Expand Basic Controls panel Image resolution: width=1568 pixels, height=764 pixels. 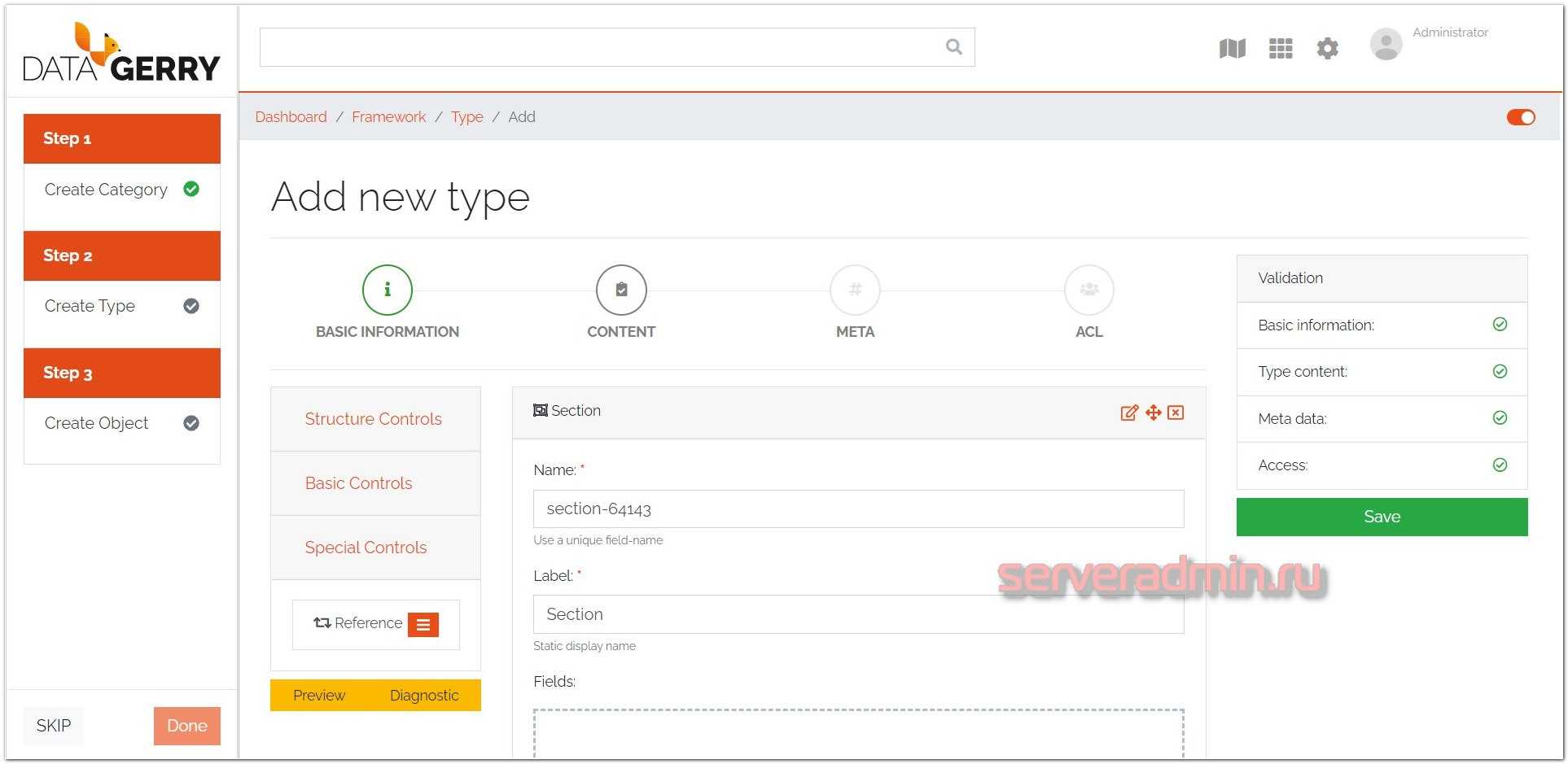(x=375, y=483)
